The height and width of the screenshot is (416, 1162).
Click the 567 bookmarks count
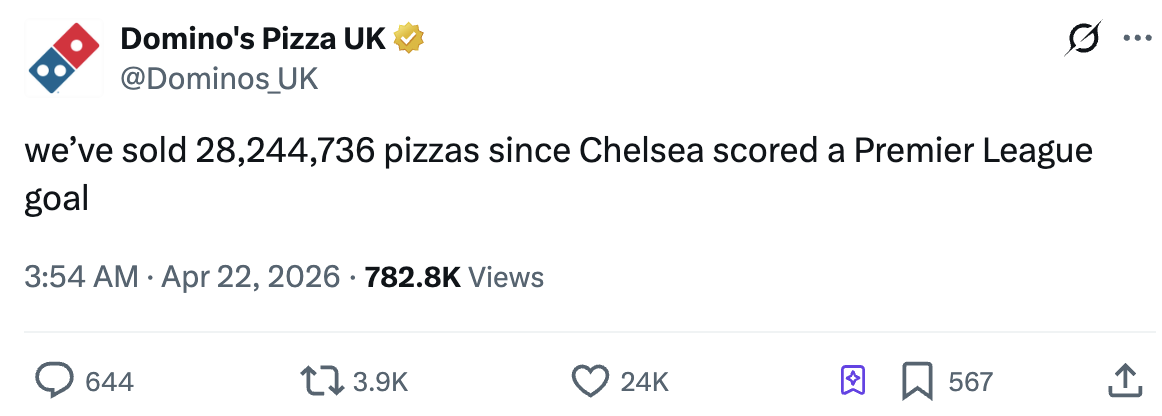pos(970,381)
